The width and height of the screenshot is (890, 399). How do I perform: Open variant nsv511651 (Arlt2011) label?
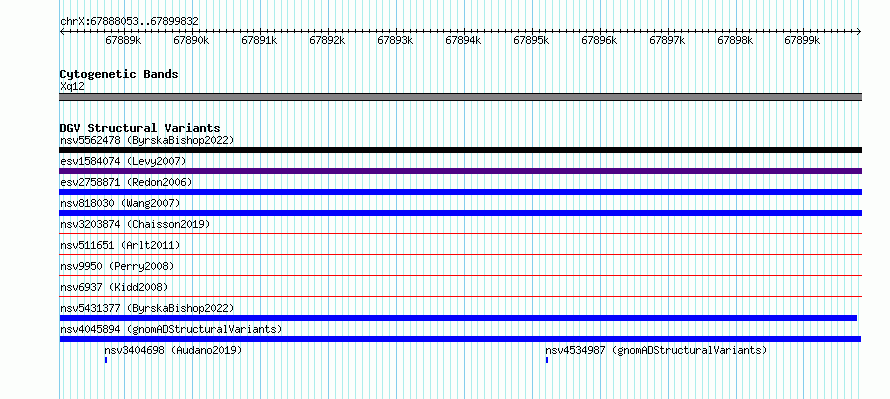coord(120,245)
